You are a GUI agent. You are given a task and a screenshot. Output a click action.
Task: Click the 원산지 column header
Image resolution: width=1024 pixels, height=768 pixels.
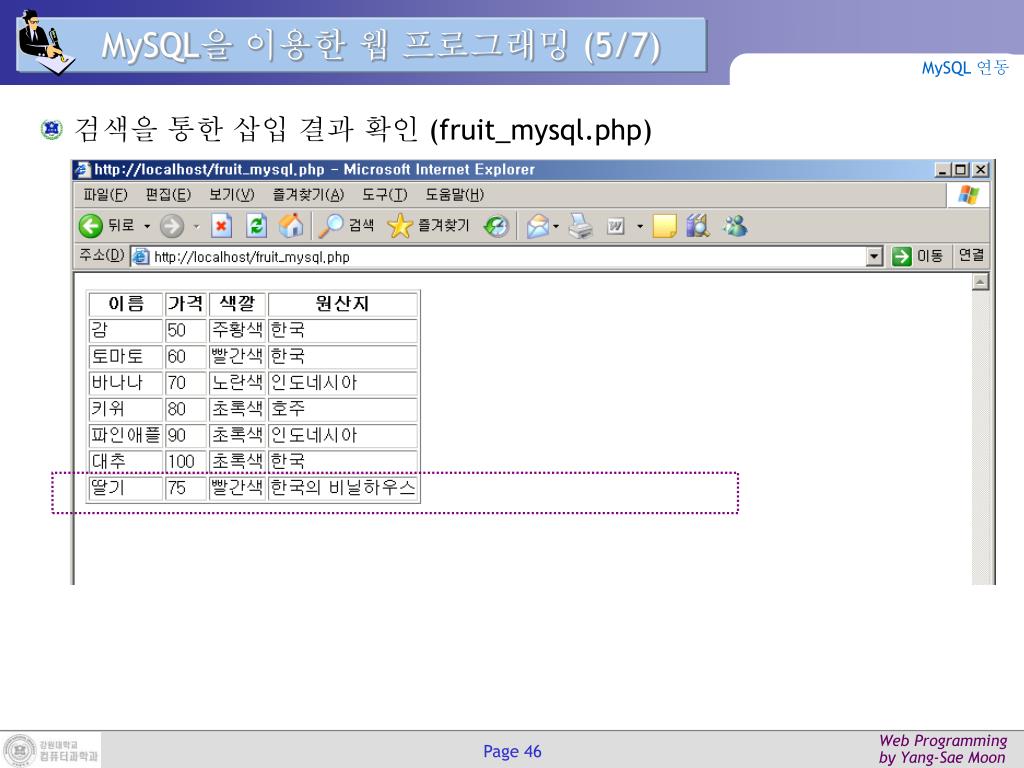point(343,304)
